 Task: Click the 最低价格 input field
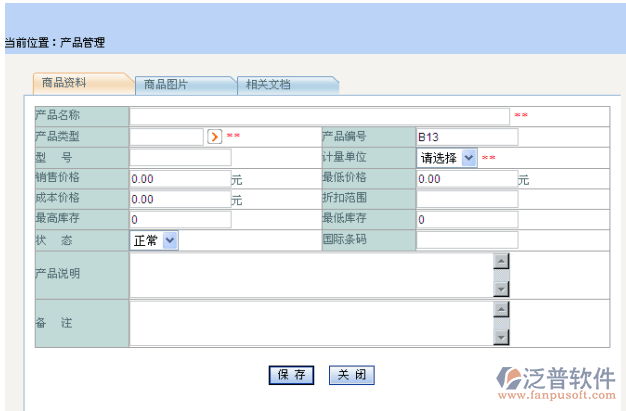(466, 179)
